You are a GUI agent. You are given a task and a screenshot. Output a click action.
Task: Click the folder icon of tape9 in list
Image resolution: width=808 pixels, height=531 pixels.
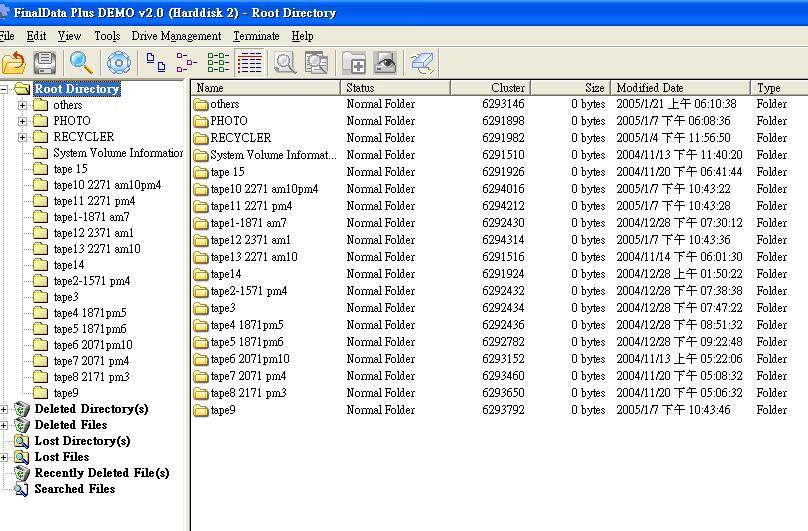coord(201,411)
